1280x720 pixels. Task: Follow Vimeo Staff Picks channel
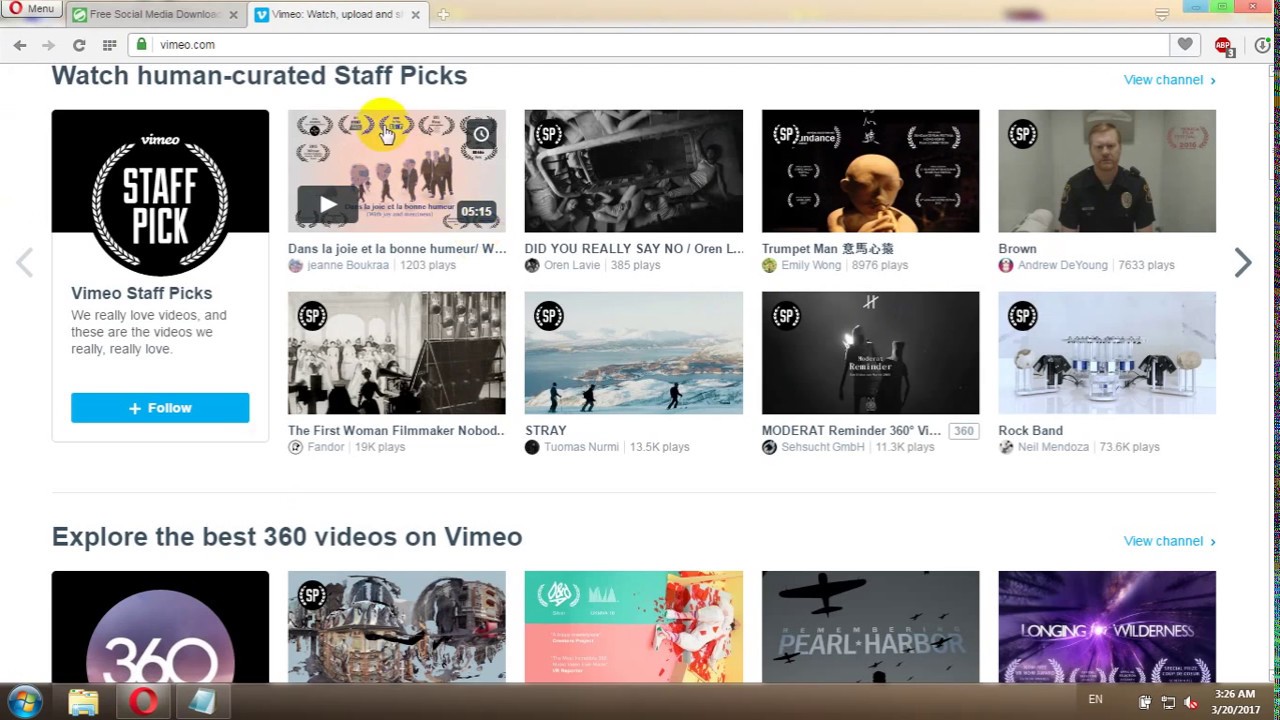[x=160, y=408]
